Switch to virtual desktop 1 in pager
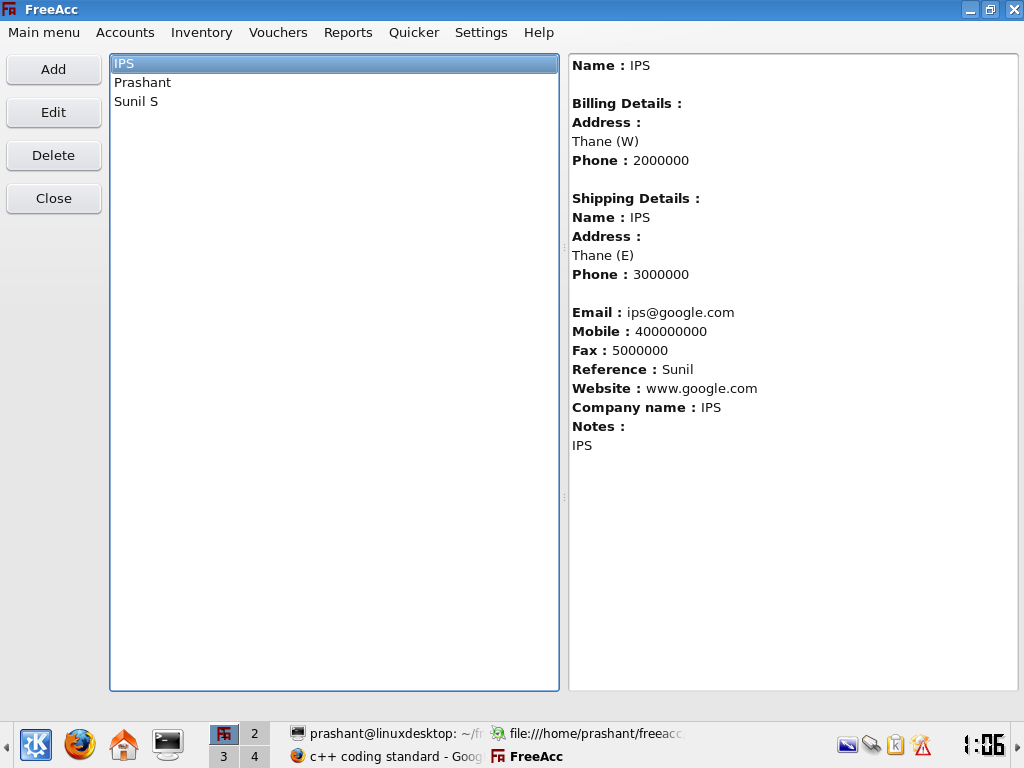The image size is (1024, 768). (224, 733)
